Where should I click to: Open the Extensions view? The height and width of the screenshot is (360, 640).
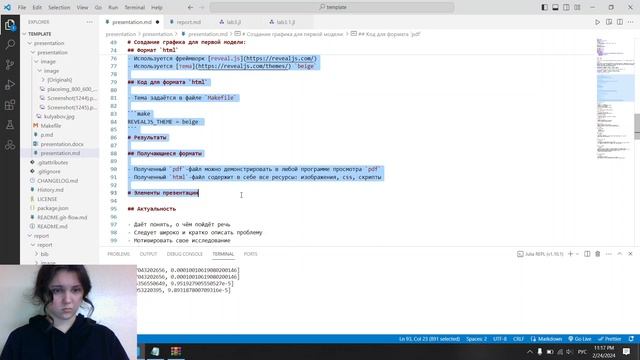(10, 105)
